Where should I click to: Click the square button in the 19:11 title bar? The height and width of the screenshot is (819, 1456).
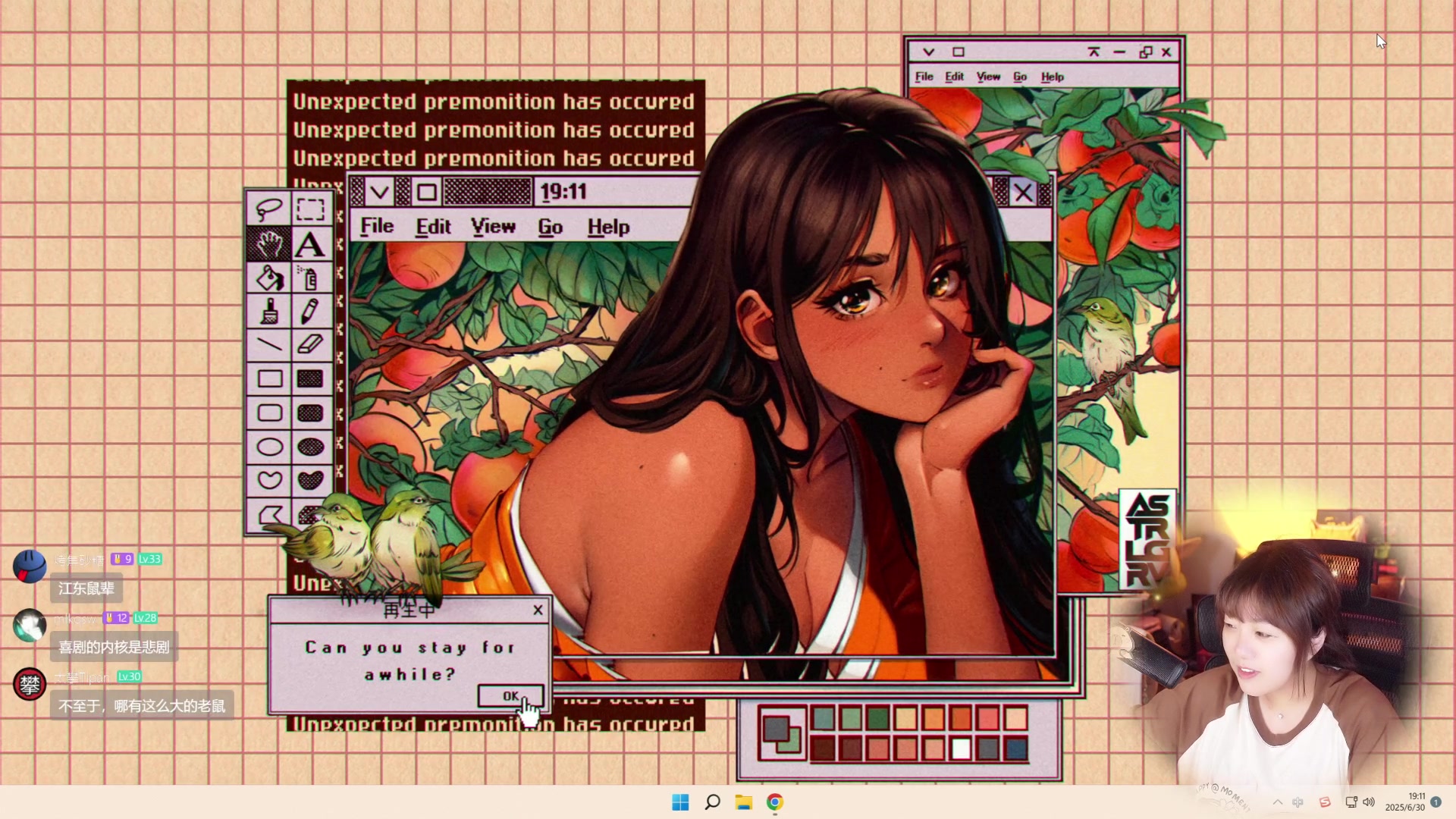tap(427, 193)
